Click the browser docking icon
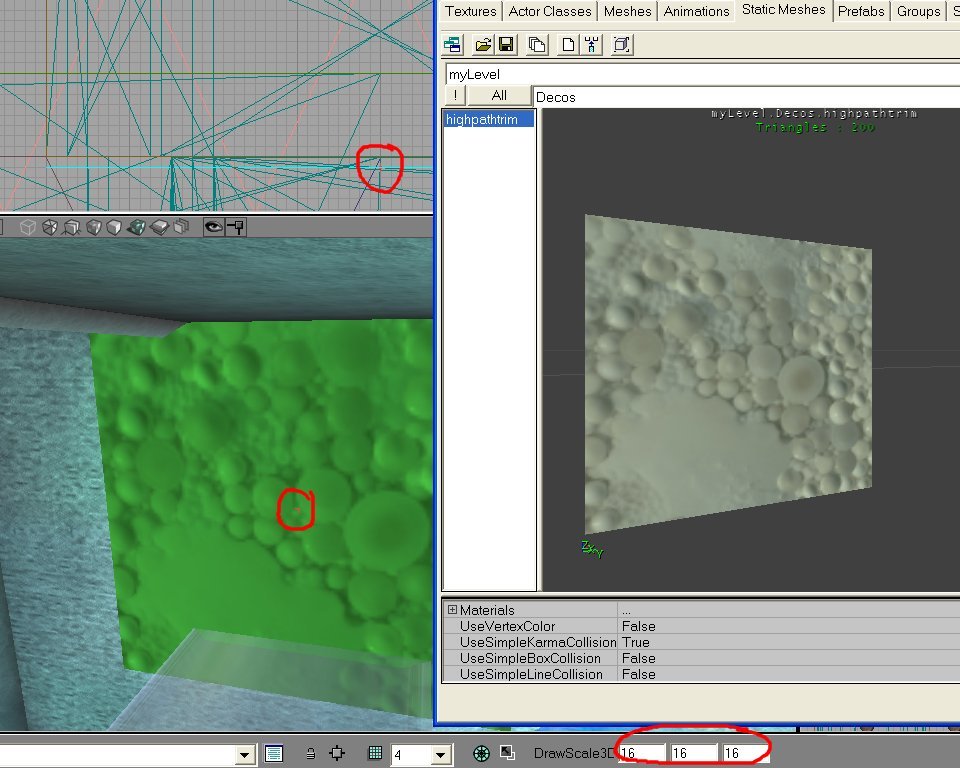 pos(453,44)
